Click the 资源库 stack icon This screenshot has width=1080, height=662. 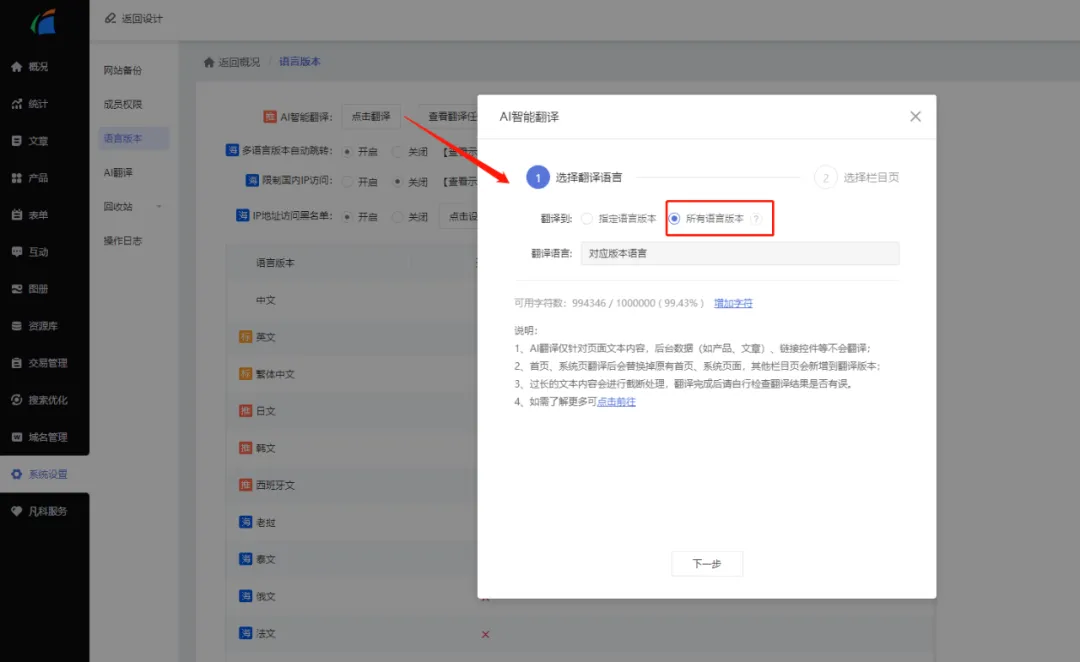(x=17, y=326)
